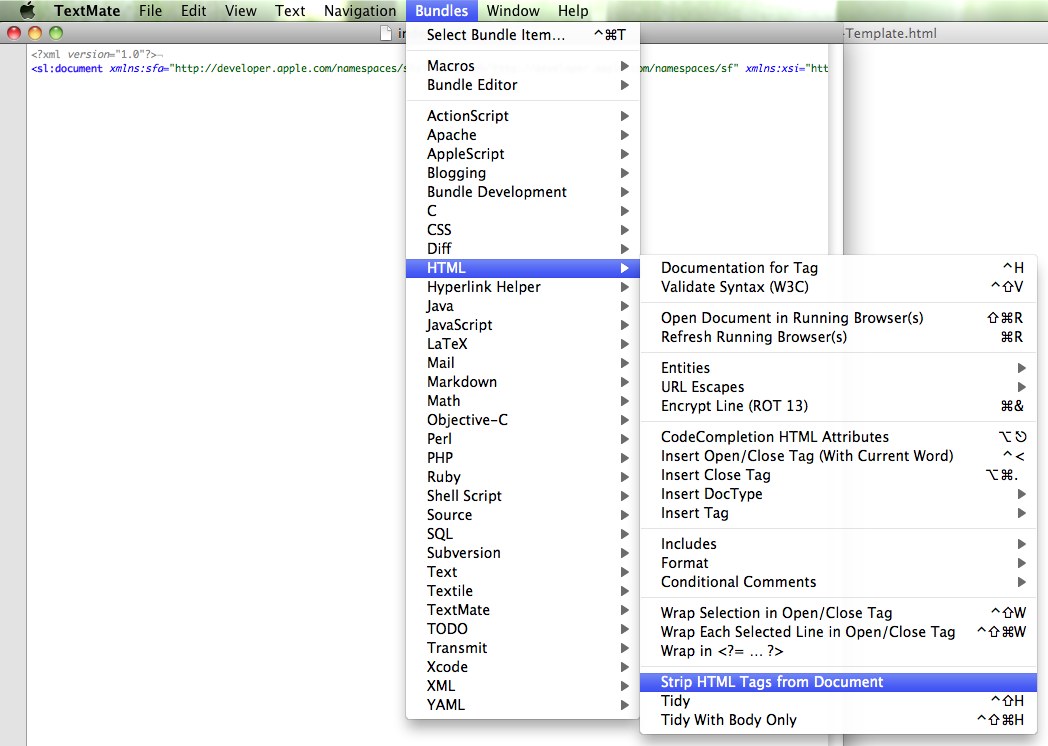
Task: Open the Mail bundle submenu
Action: coord(523,363)
